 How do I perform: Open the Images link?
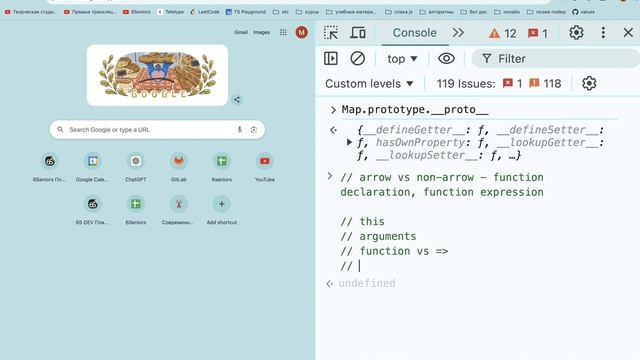[261, 32]
